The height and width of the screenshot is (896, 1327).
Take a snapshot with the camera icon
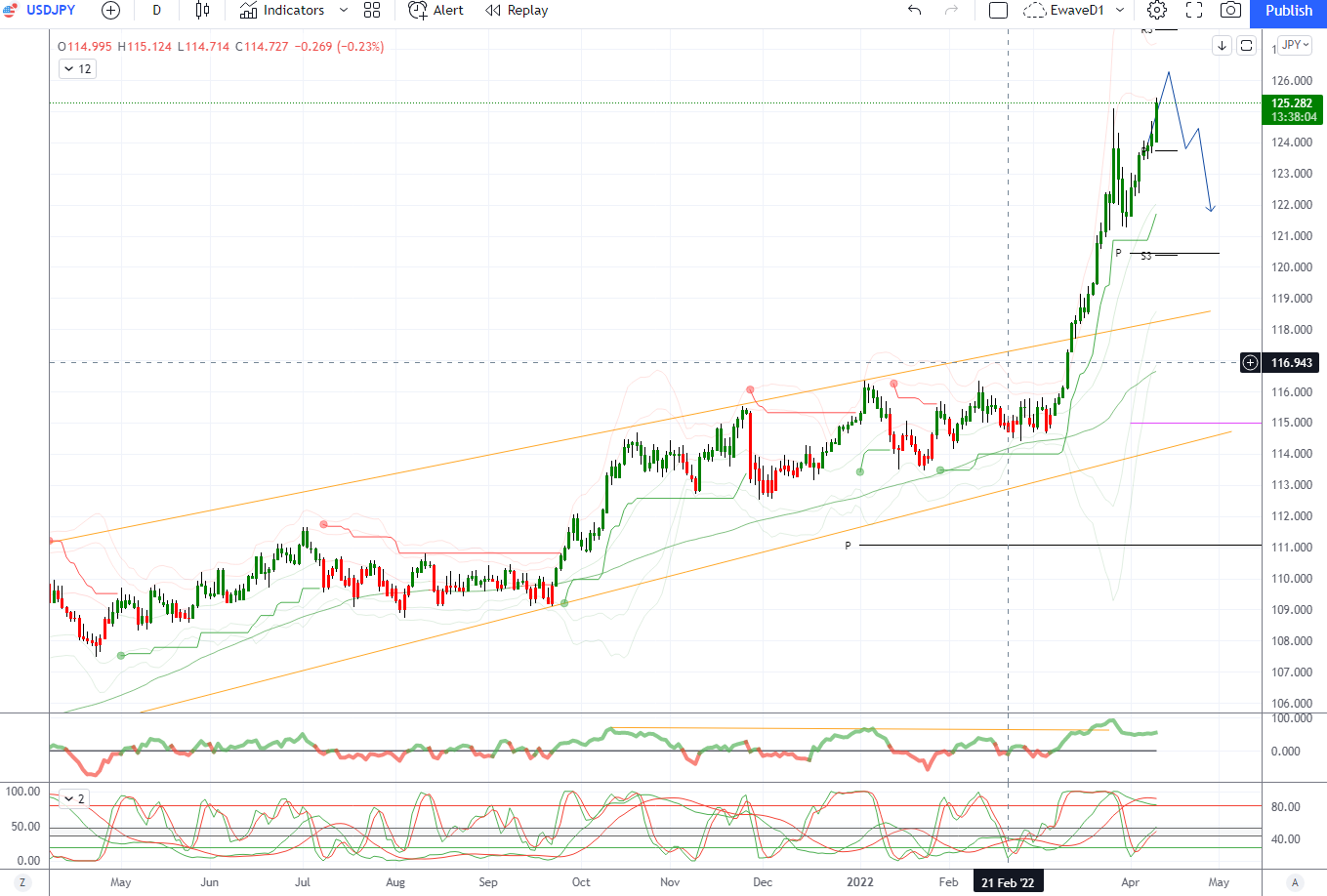pos(1231,11)
